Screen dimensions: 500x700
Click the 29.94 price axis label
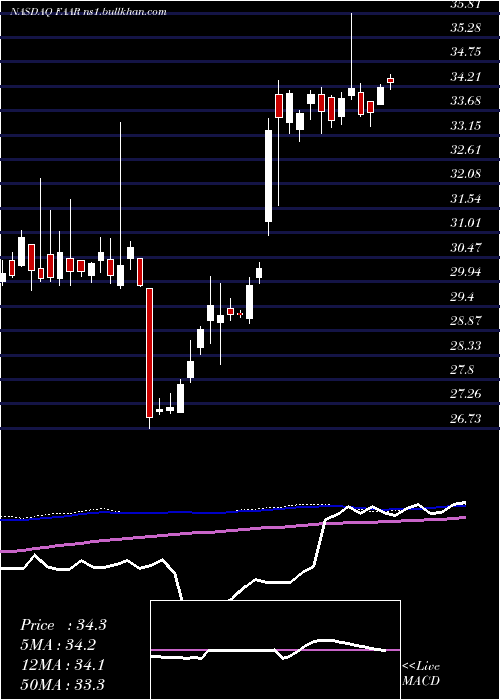pyautogui.click(x=465, y=272)
